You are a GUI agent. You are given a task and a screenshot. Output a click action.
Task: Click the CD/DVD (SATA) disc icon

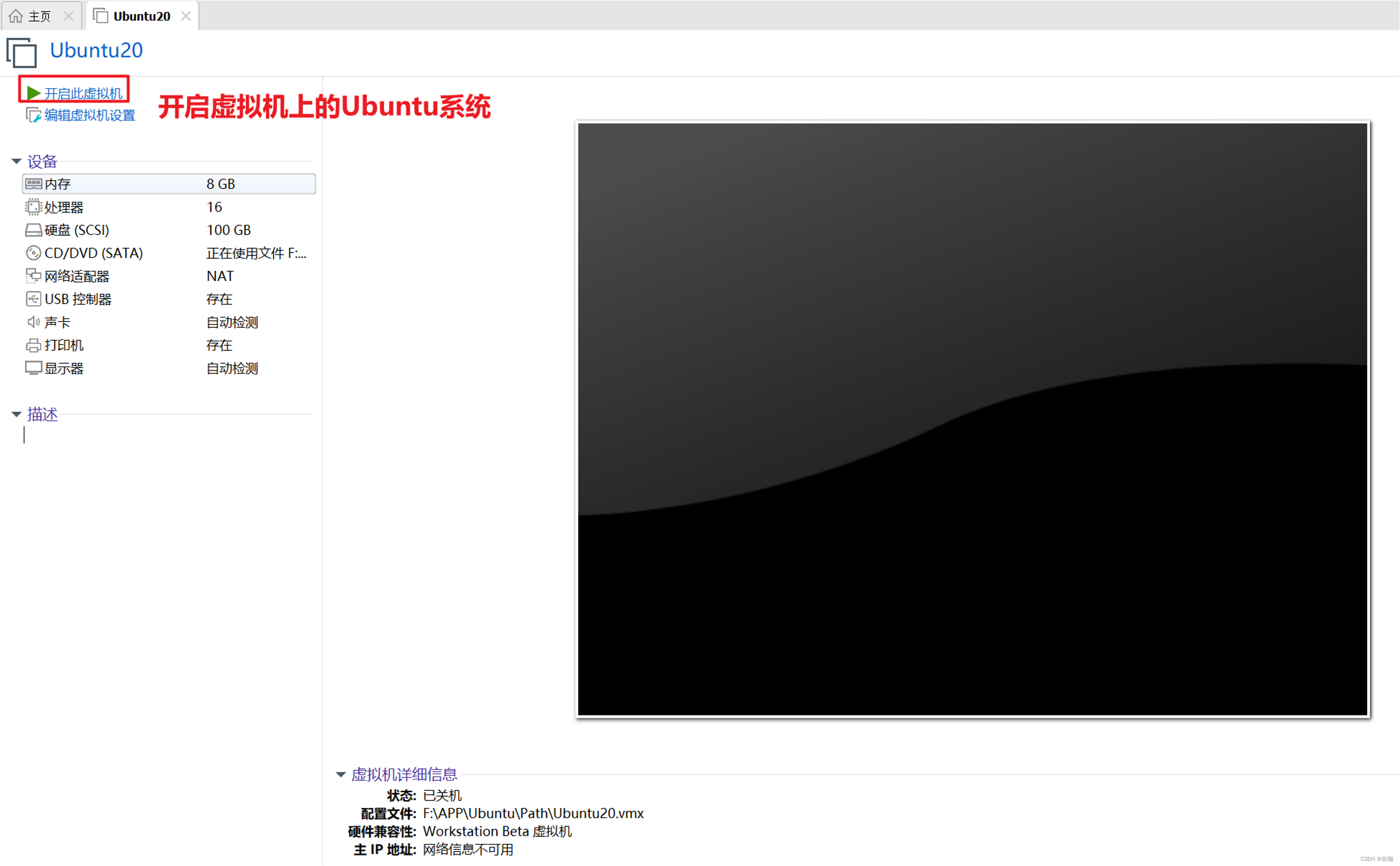click(33, 253)
